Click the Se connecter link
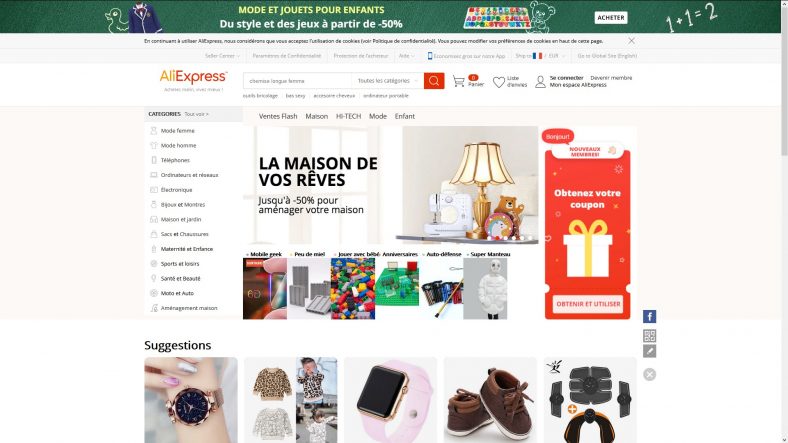Image resolution: width=788 pixels, height=443 pixels. click(566, 78)
